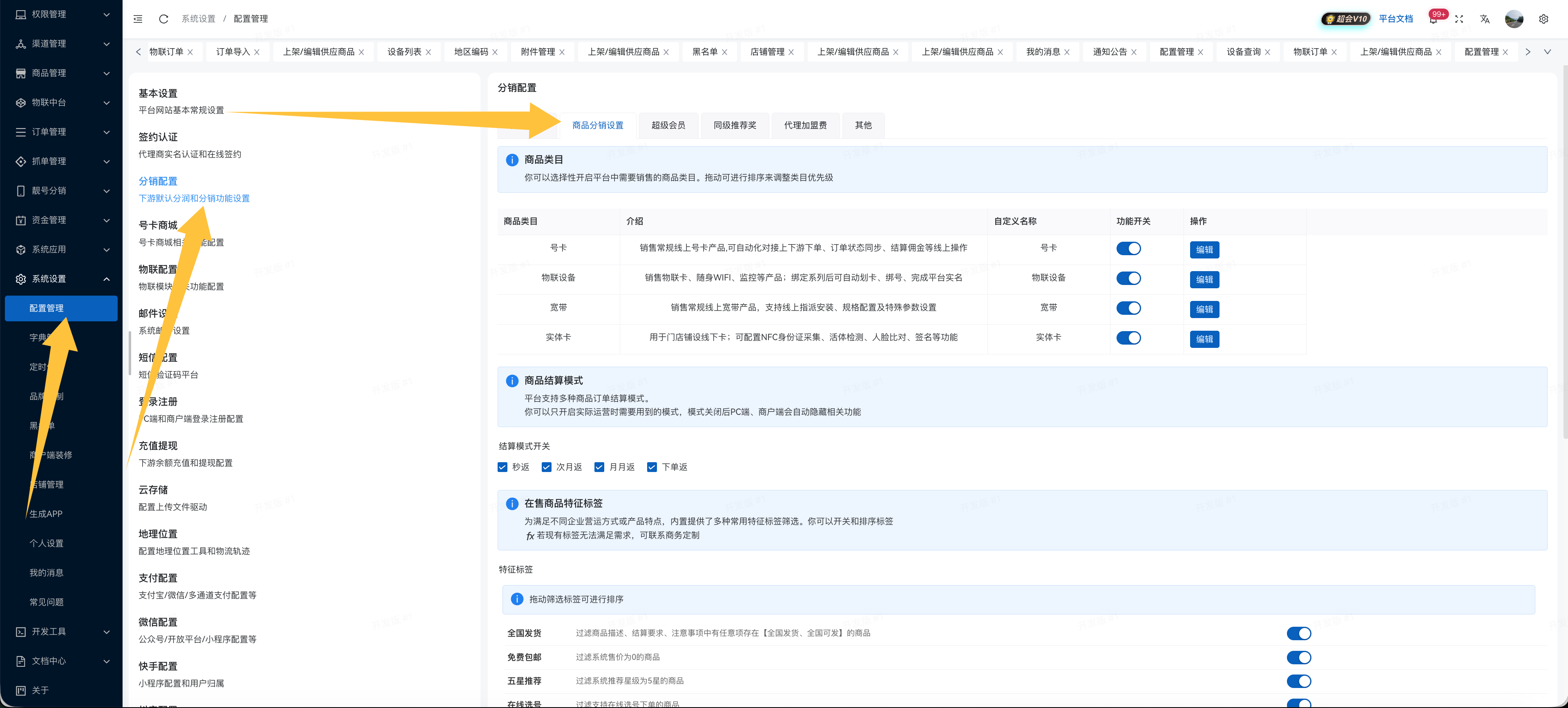
Task: Click the refresh page icon
Action: pos(163,19)
